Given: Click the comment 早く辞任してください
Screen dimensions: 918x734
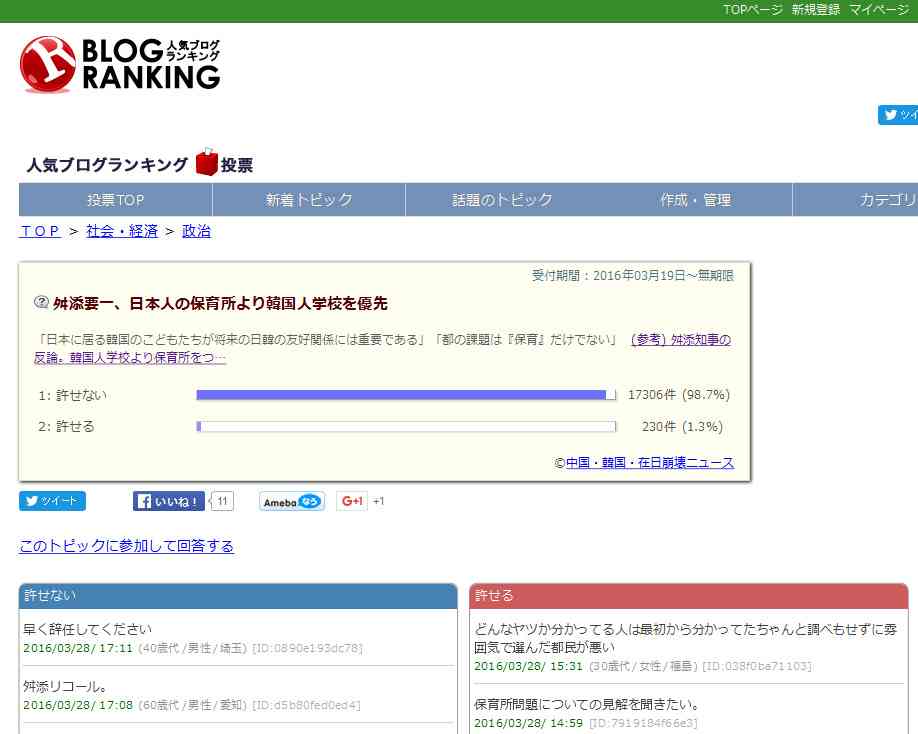Looking at the screenshot, I should [x=87, y=629].
